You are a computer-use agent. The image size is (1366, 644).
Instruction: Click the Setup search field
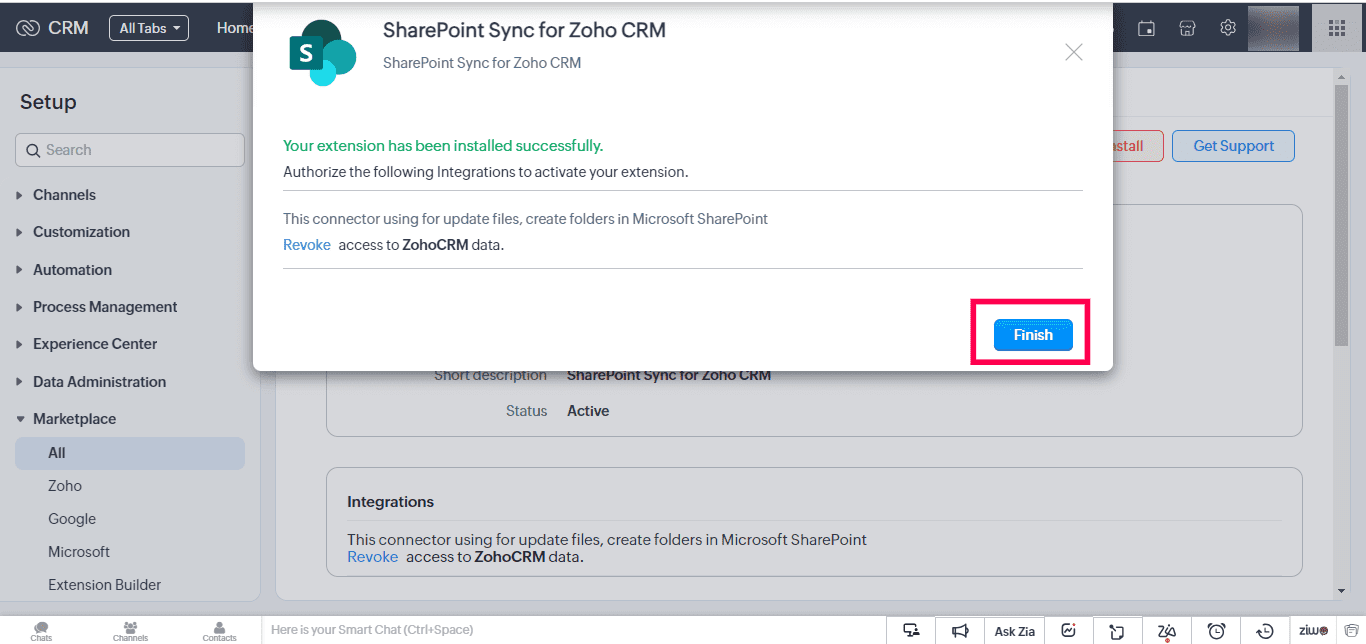[130, 150]
